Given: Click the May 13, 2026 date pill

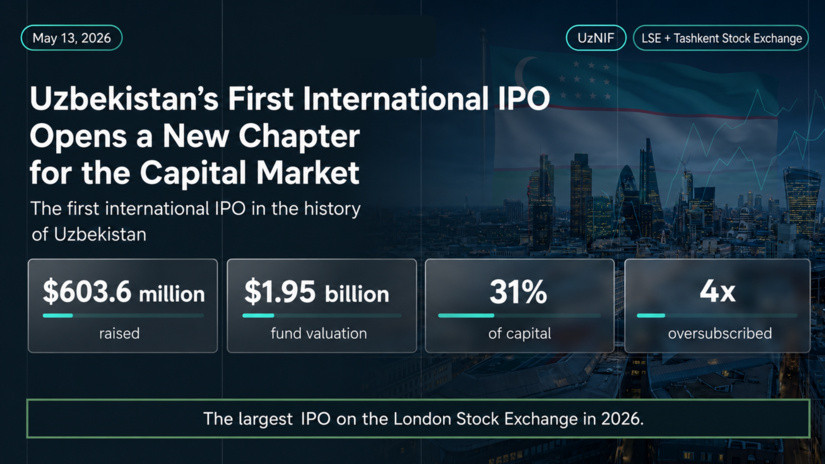Looking at the screenshot, I should coord(72,38).
